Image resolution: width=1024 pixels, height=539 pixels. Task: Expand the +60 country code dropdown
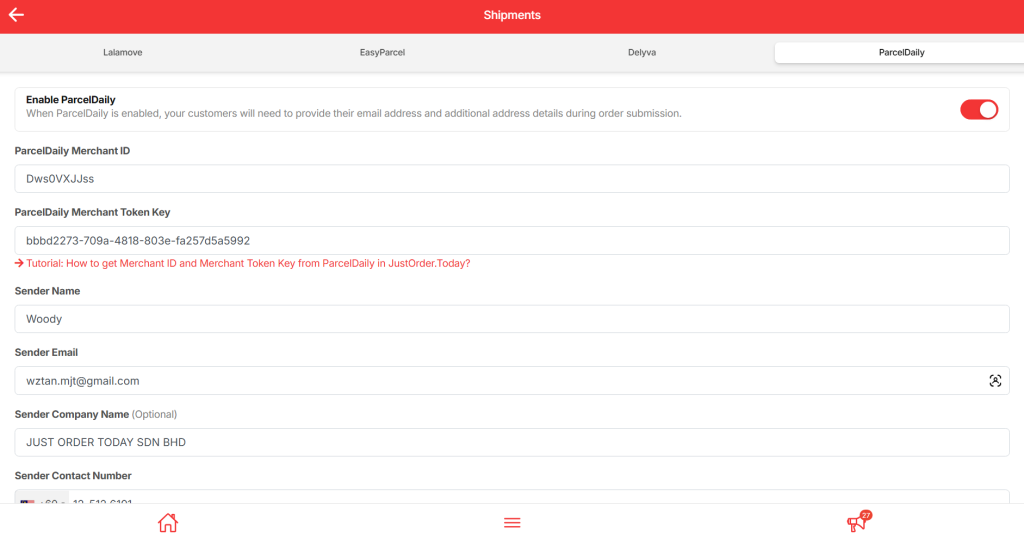coord(52,501)
